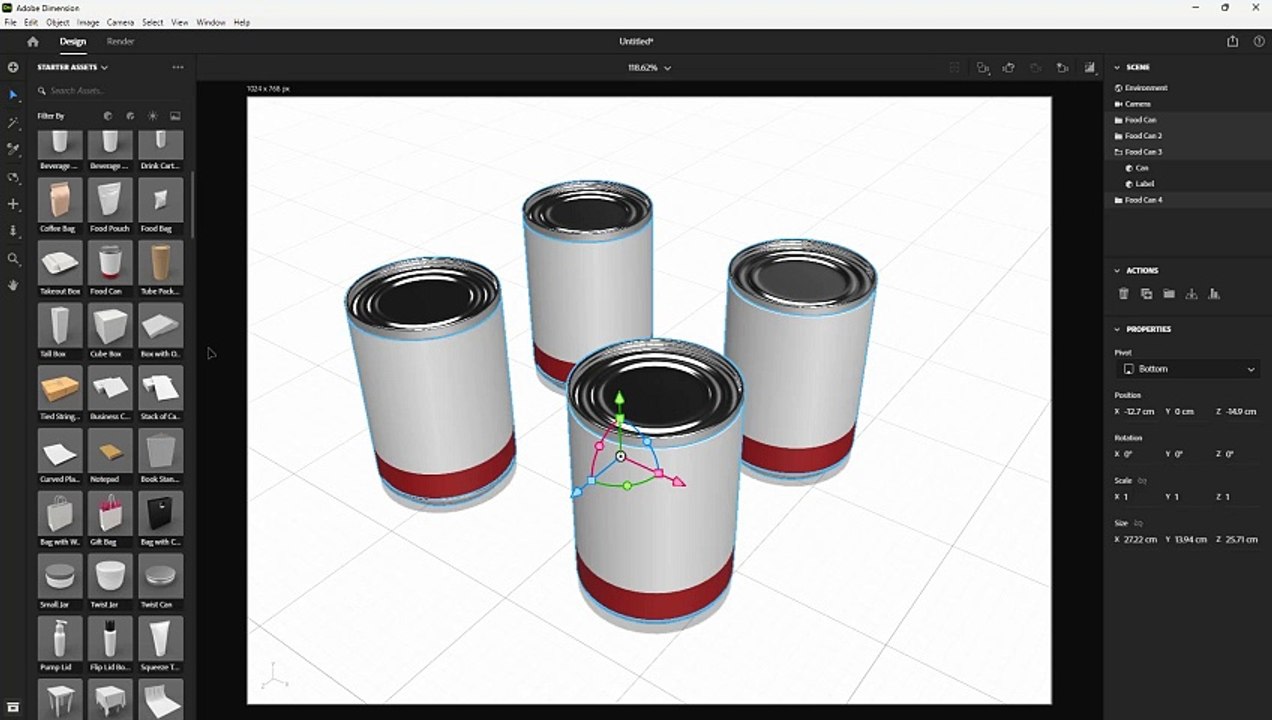Image resolution: width=1272 pixels, height=720 pixels.
Task: Choose the Magic Wand tool
Action: pyautogui.click(x=13, y=122)
